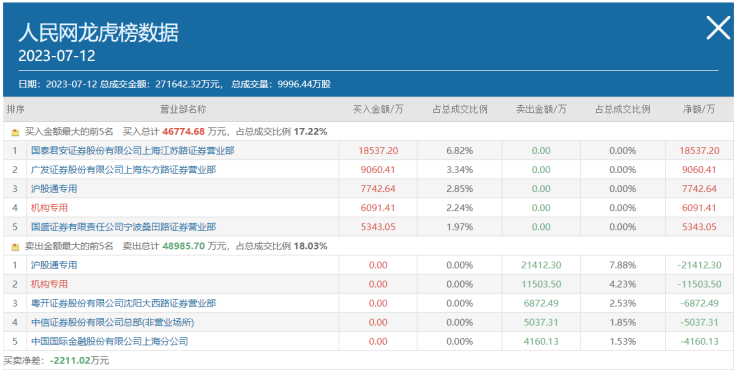This screenshot has height=374, width=737.
Task: Click net amount -5037.31
Action: tap(699, 322)
